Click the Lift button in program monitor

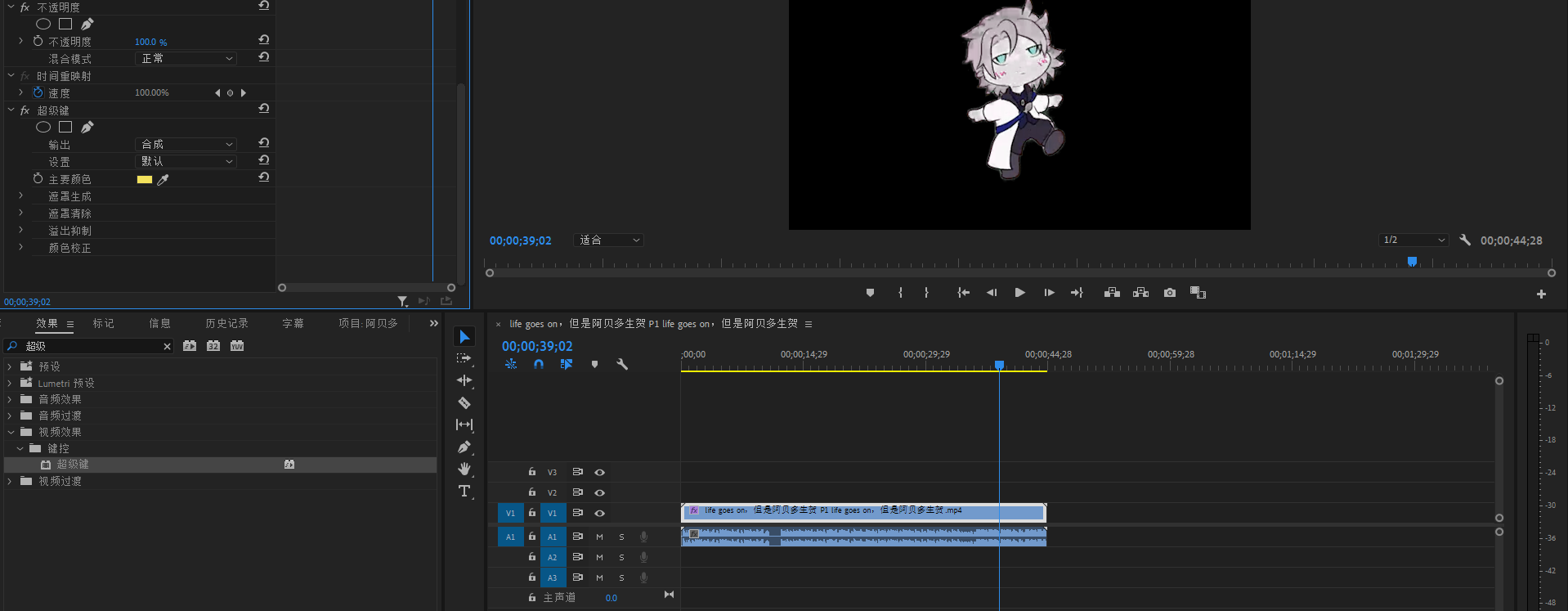click(1112, 293)
